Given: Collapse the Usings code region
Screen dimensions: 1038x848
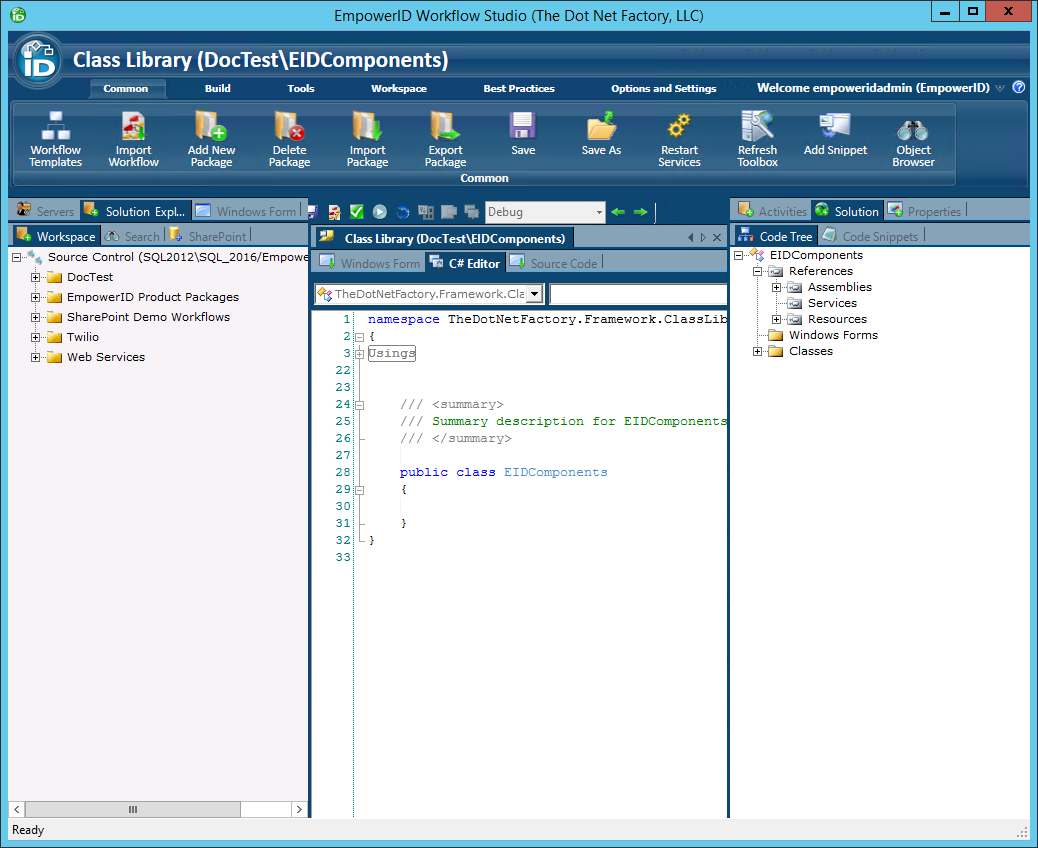Looking at the screenshot, I should 359,354.
